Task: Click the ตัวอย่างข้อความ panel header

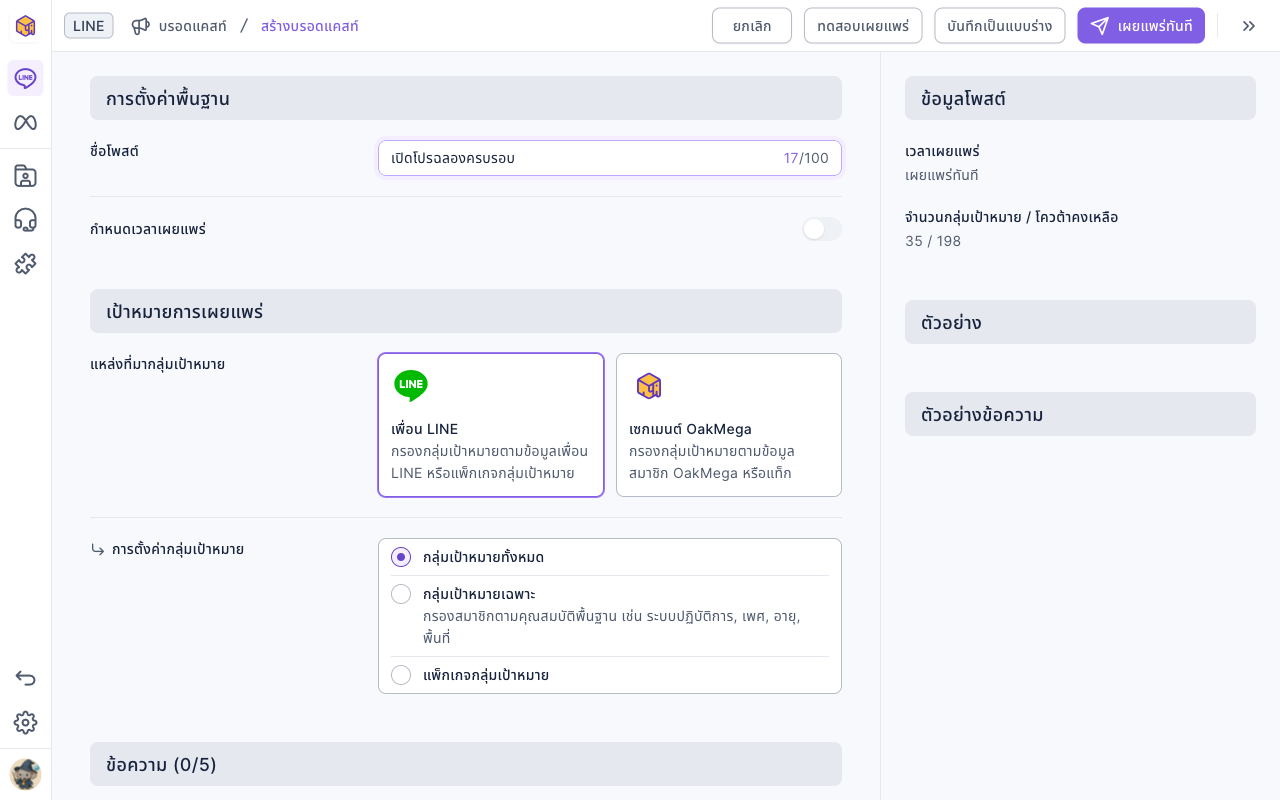Action: click(x=1080, y=414)
